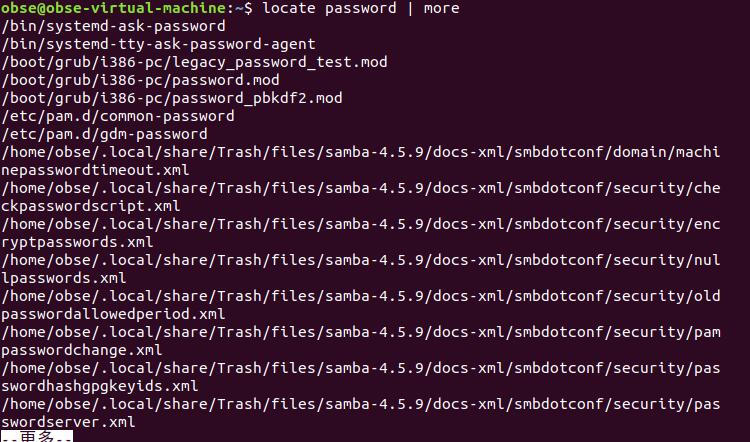Click the wrapped text 'passwordallowedperiod.xml'
The height and width of the screenshot is (442, 750).
tap(114, 314)
